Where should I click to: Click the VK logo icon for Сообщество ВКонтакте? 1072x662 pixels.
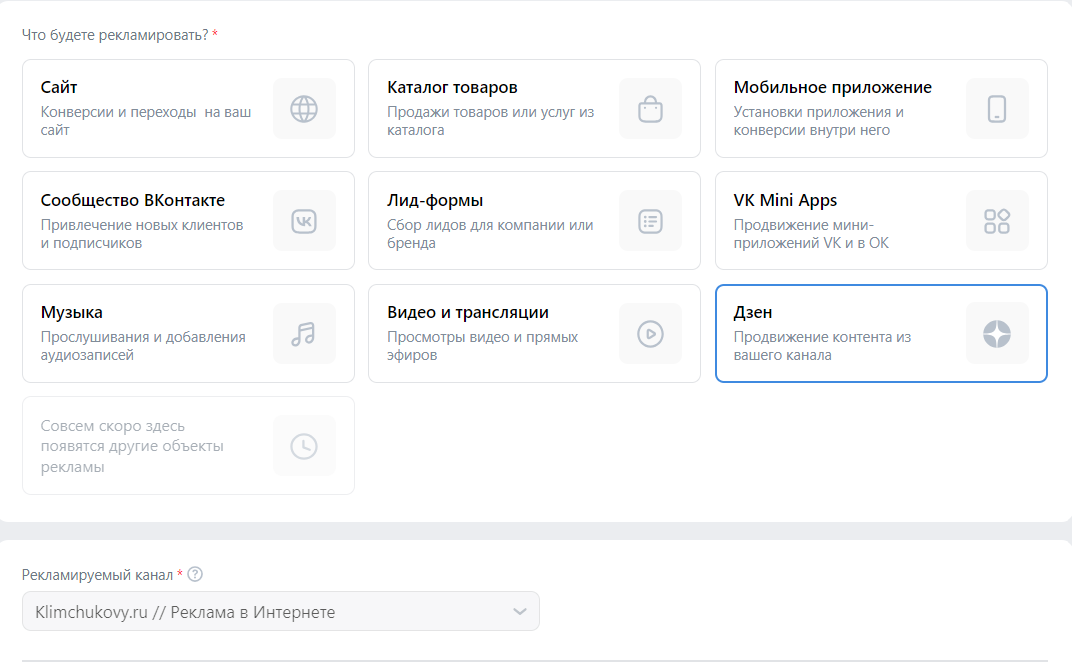304,221
